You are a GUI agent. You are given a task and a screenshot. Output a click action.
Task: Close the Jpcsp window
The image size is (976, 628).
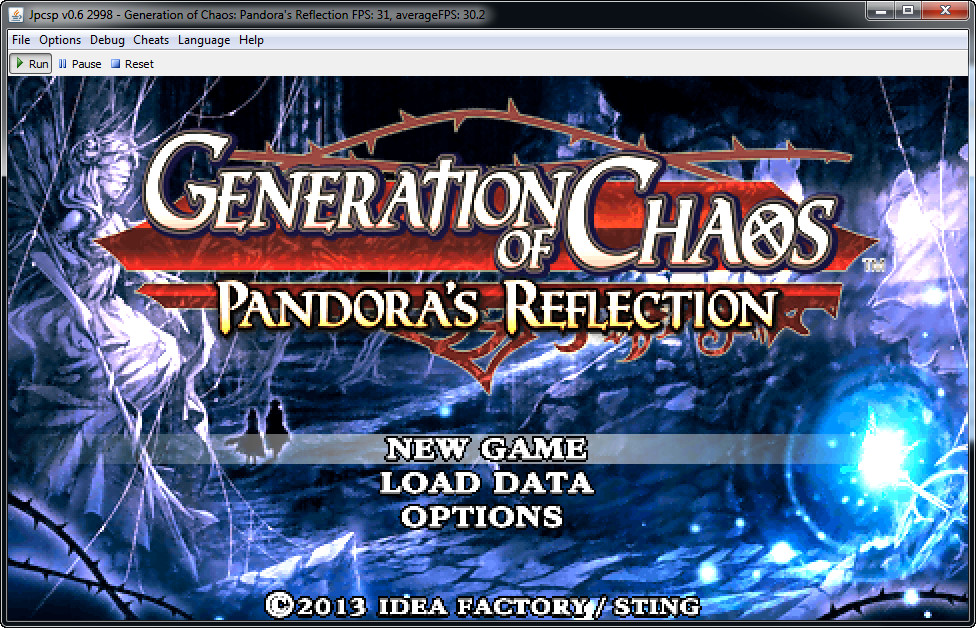click(945, 10)
